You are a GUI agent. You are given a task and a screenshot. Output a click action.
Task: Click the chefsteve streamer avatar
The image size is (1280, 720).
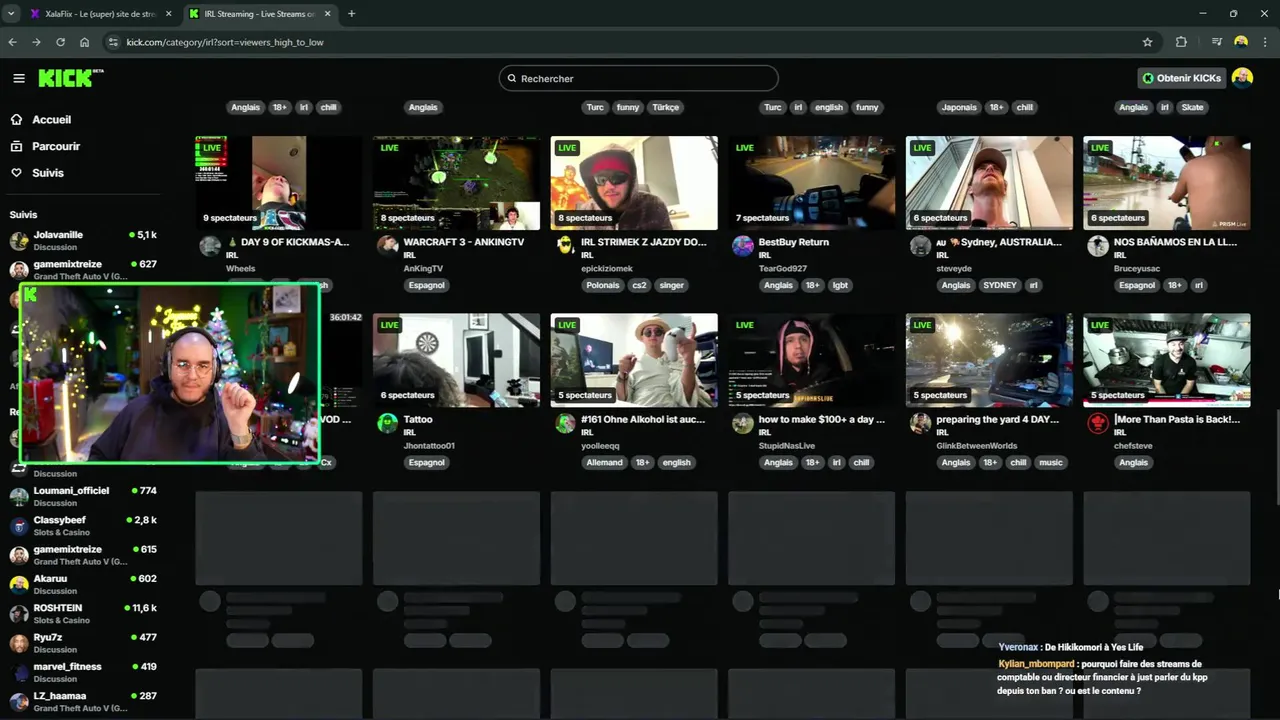(1097, 423)
